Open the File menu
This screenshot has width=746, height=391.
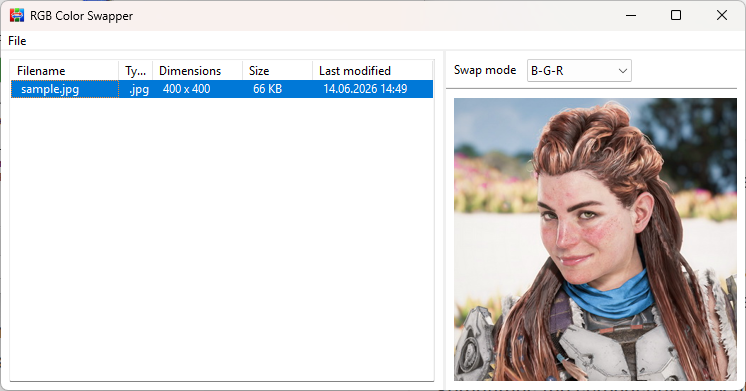17,41
